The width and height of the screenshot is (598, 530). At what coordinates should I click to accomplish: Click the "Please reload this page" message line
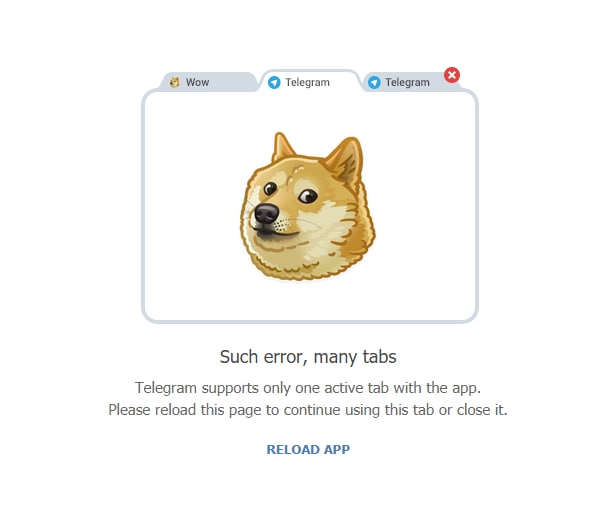pos(308,410)
